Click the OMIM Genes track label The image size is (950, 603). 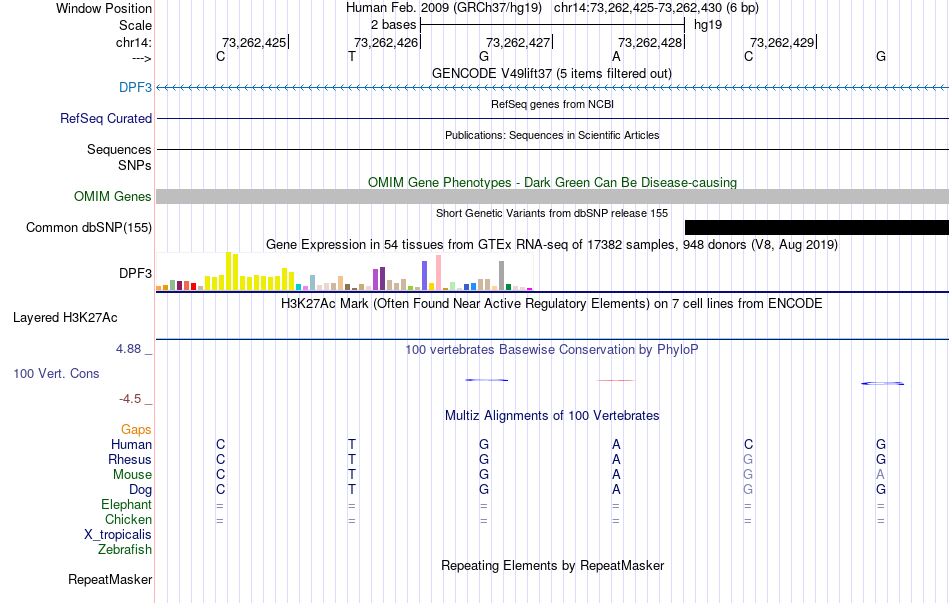click(113, 196)
